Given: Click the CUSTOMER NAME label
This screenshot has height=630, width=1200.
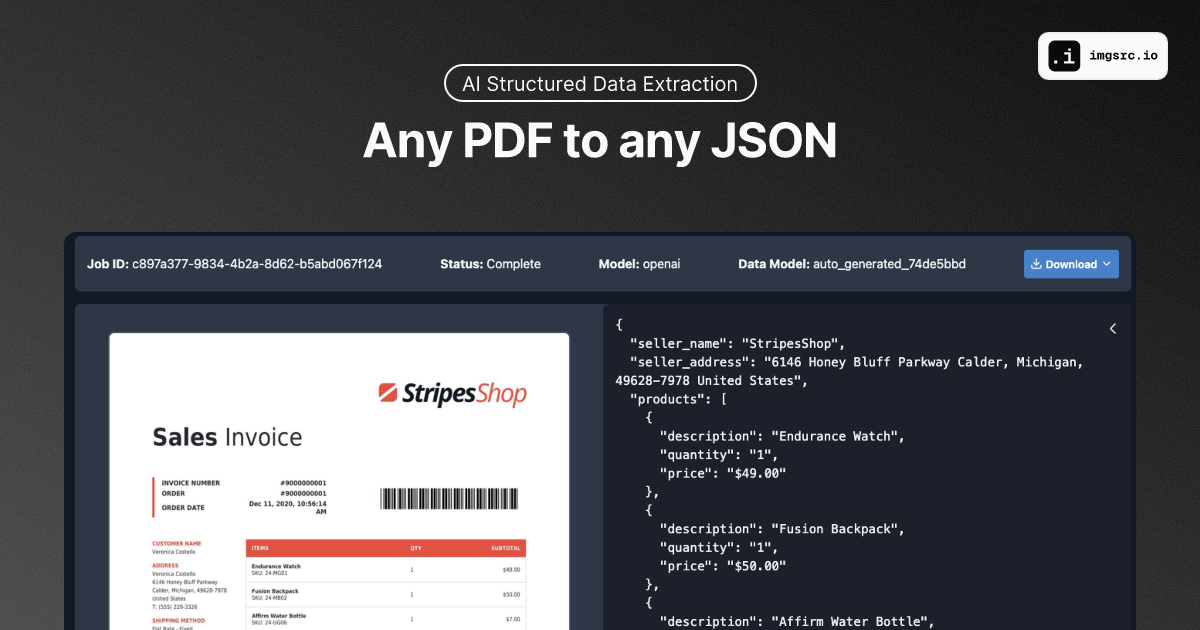Looking at the screenshot, I should [x=176, y=544].
